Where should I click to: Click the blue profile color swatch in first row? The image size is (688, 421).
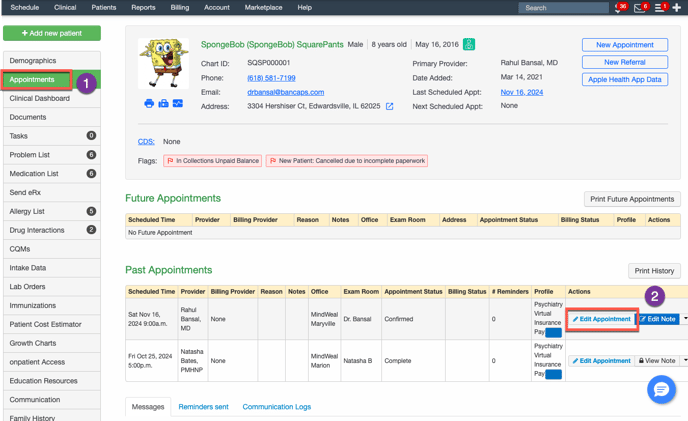pyautogui.click(x=553, y=332)
